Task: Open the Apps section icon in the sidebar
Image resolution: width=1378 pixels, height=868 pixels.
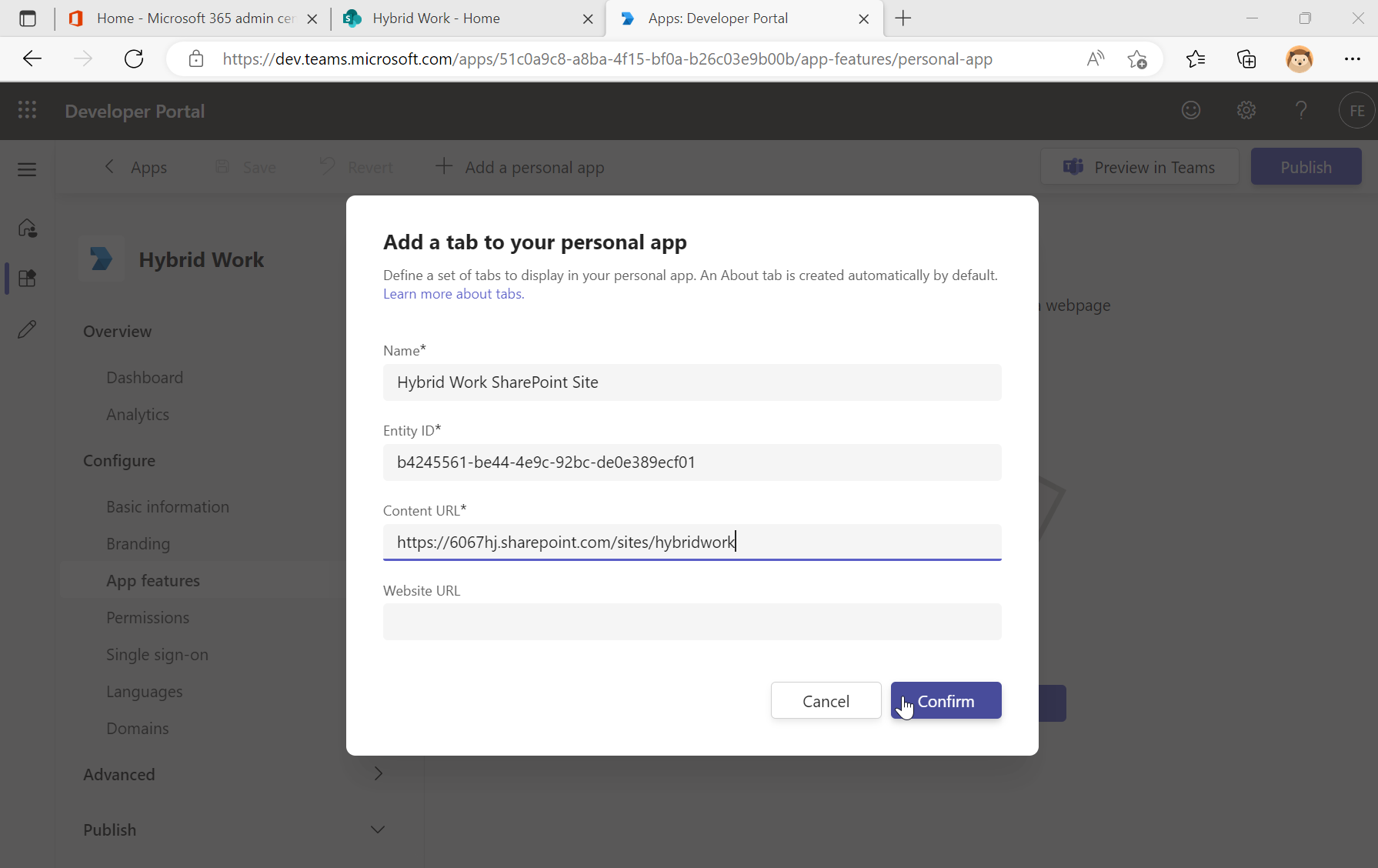Action: click(26, 278)
